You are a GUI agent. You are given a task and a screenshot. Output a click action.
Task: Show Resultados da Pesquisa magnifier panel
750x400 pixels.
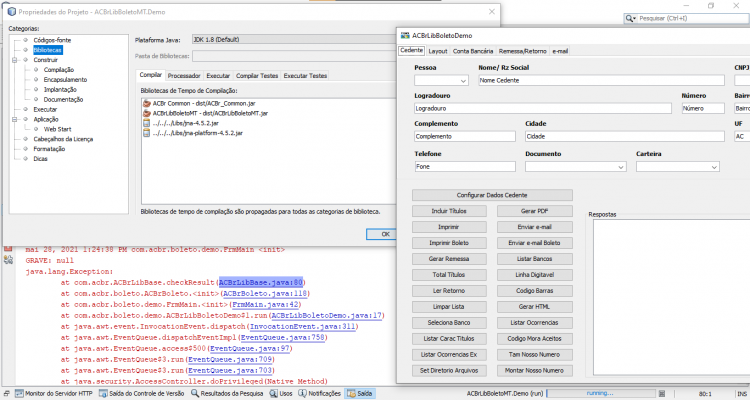pyautogui.click(x=227, y=393)
